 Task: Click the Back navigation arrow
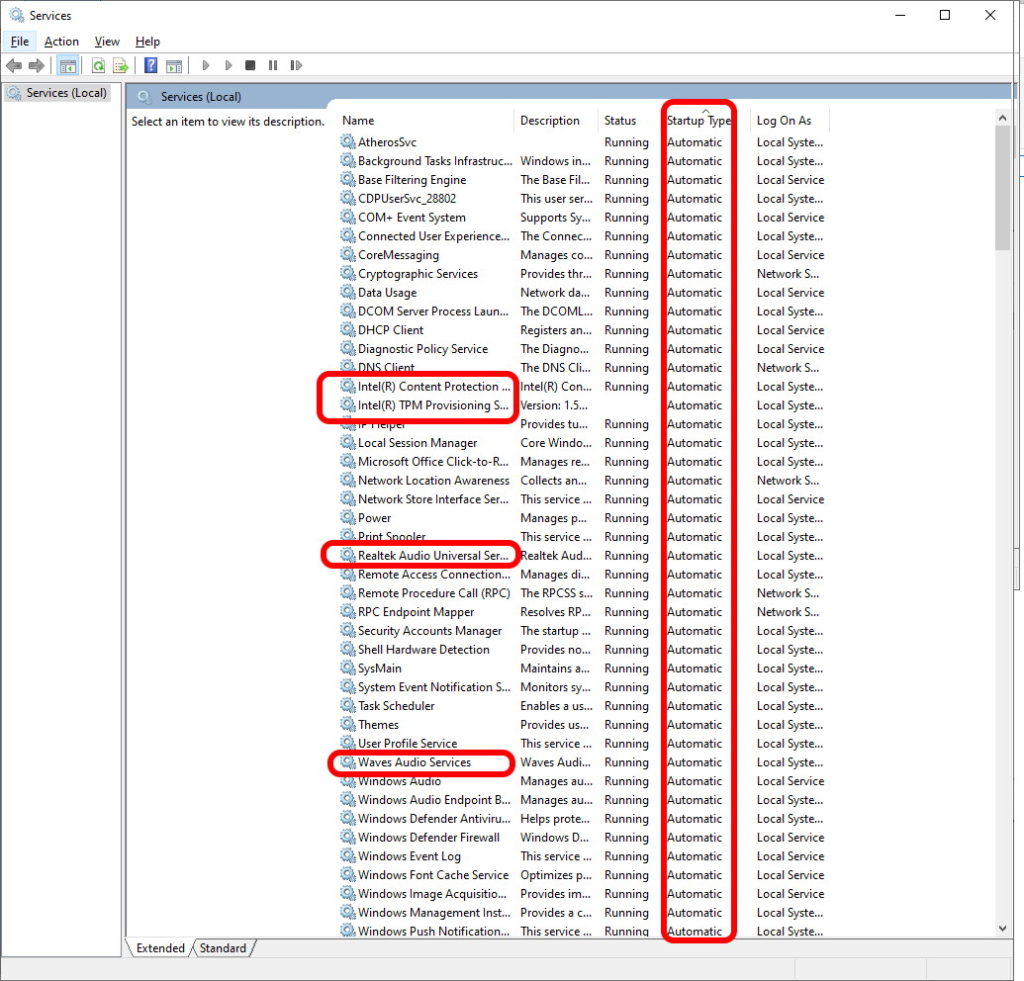click(x=13, y=65)
